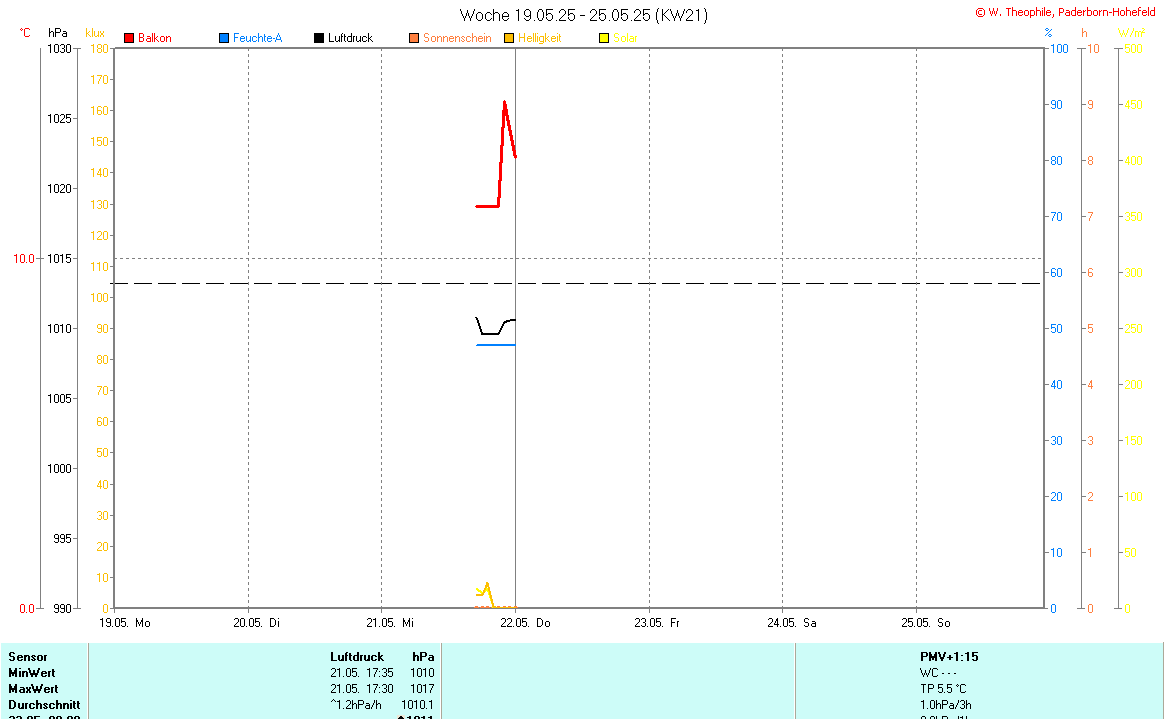Click the 19.05. Mo date label
The width and height of the screenshot is (1164, 719).
(125, 623)
